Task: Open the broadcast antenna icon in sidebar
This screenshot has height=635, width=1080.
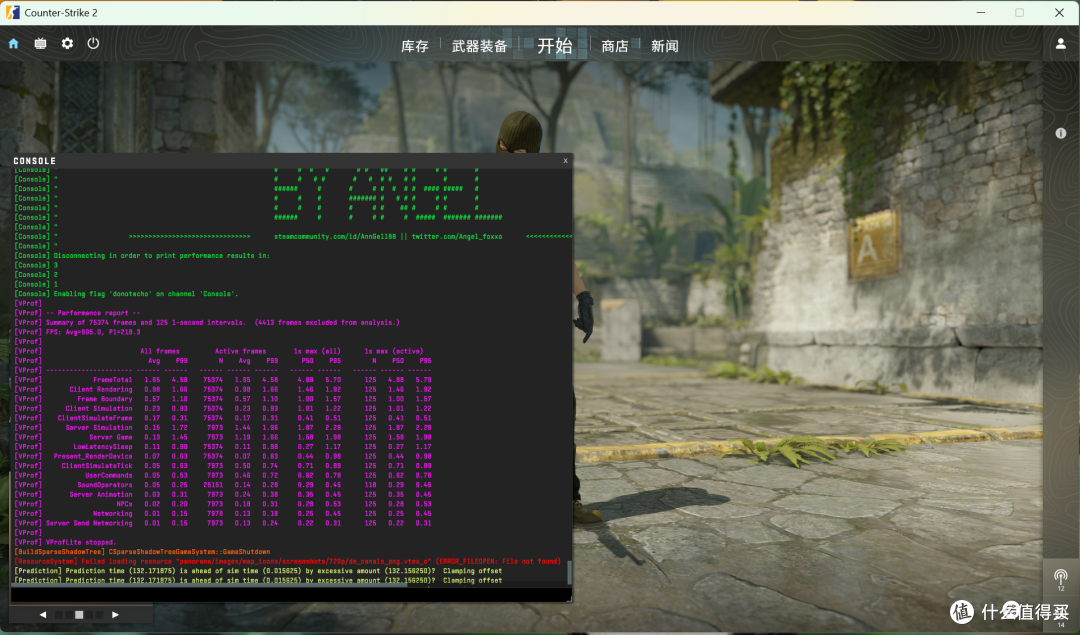Action: 1061,576
